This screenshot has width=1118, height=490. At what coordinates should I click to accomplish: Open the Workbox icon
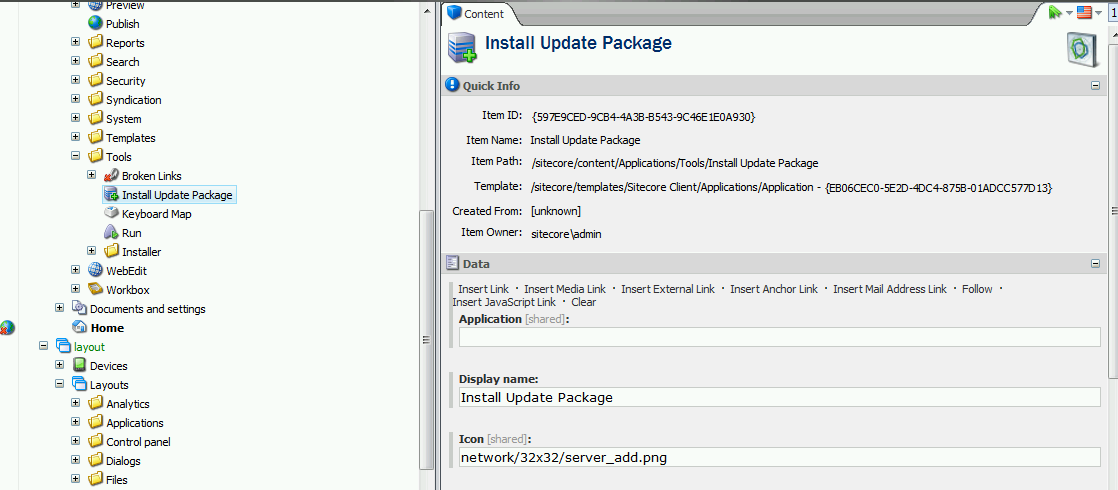[x=95, y=290]
